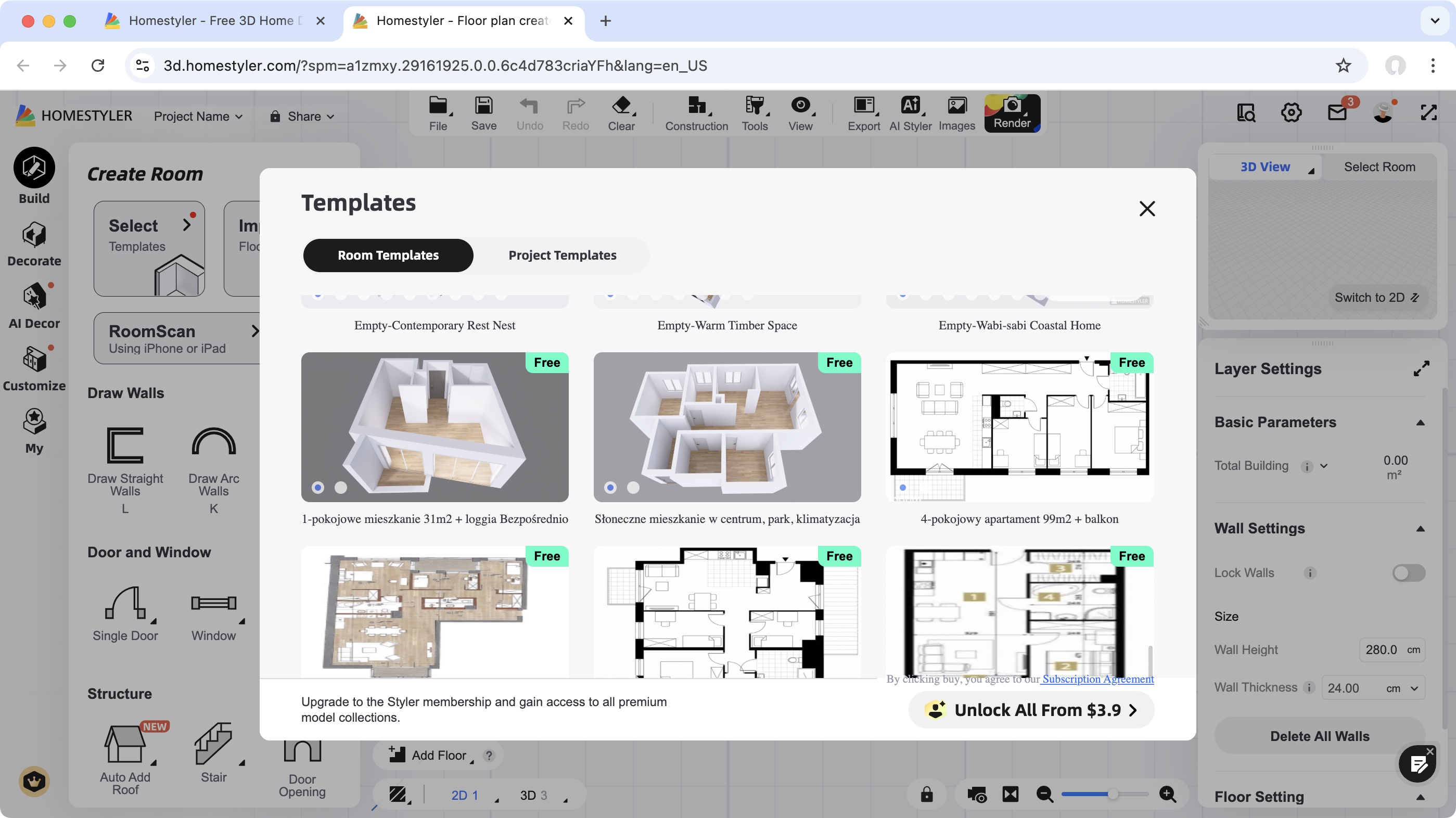Open the mail notifications icon
This screenshot has height=818, width=1456.
1337,112
